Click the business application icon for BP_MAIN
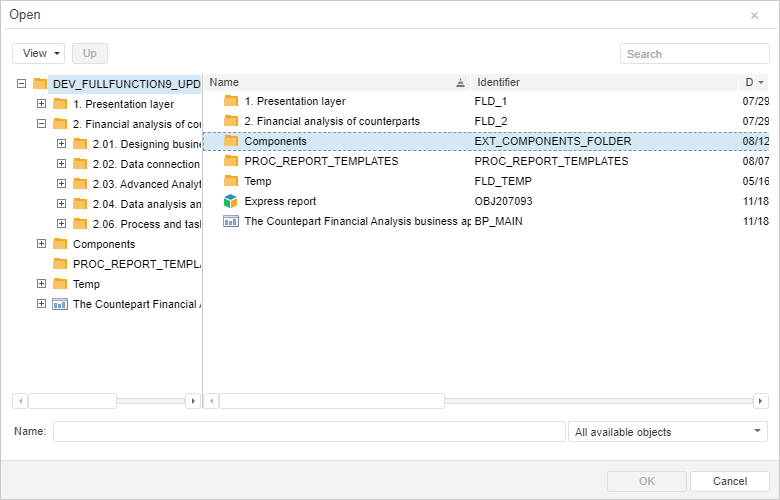This screenshot has width=780, height=500. click(231, 221)
